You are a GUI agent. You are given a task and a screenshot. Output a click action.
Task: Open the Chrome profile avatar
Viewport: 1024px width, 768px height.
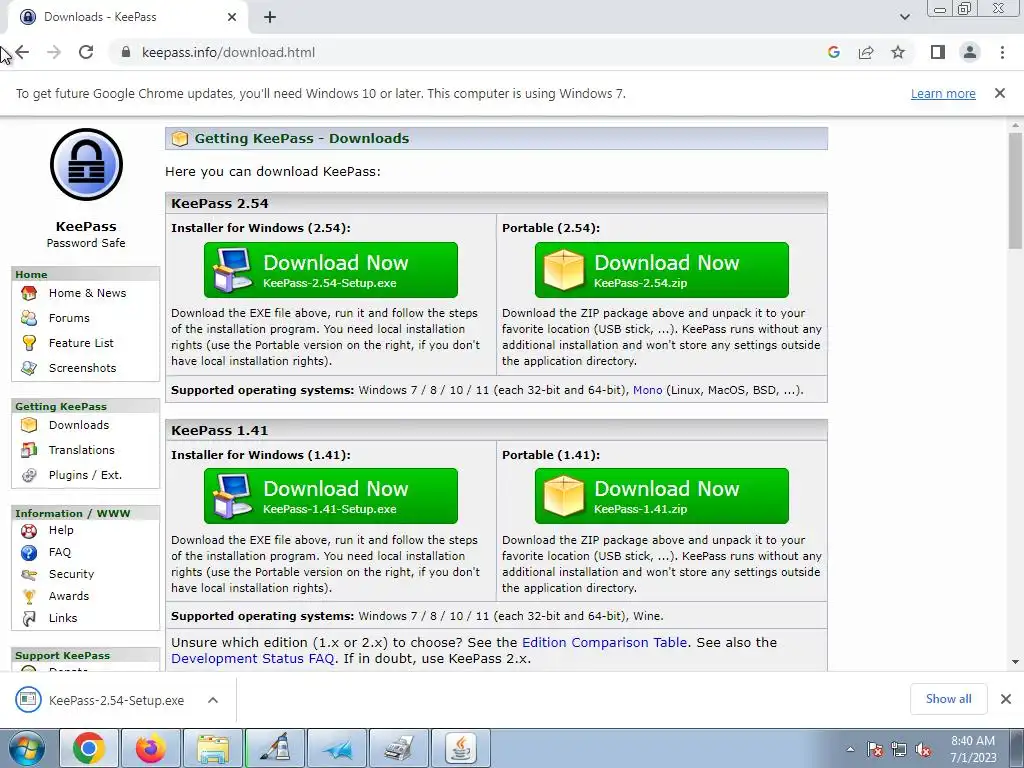pyautogui.click(x=970, y=52)
